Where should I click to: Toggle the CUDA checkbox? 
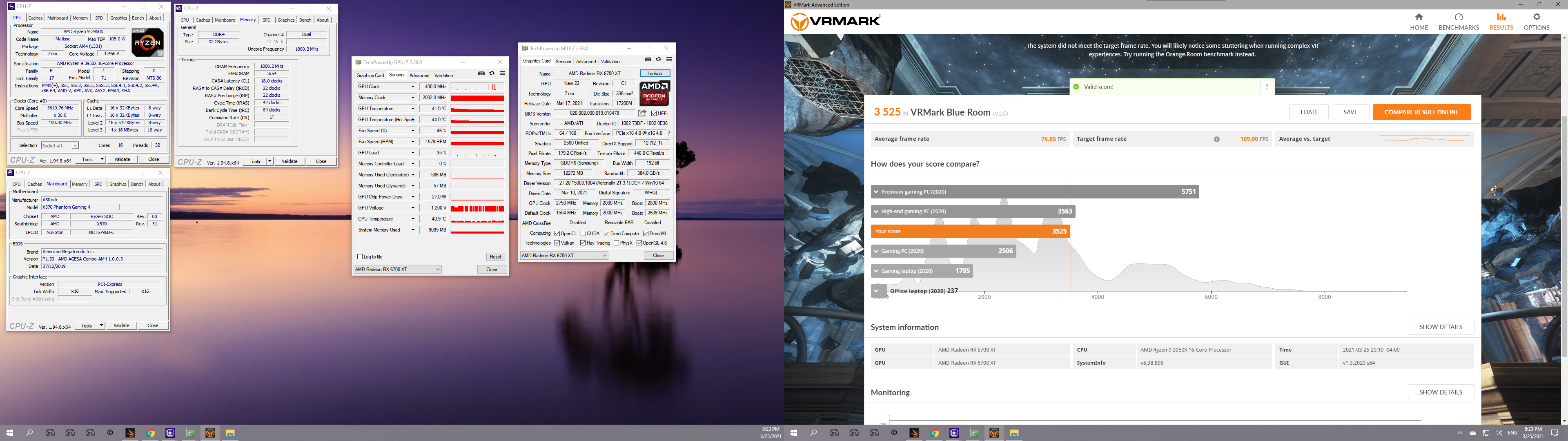tap(583, 233)
